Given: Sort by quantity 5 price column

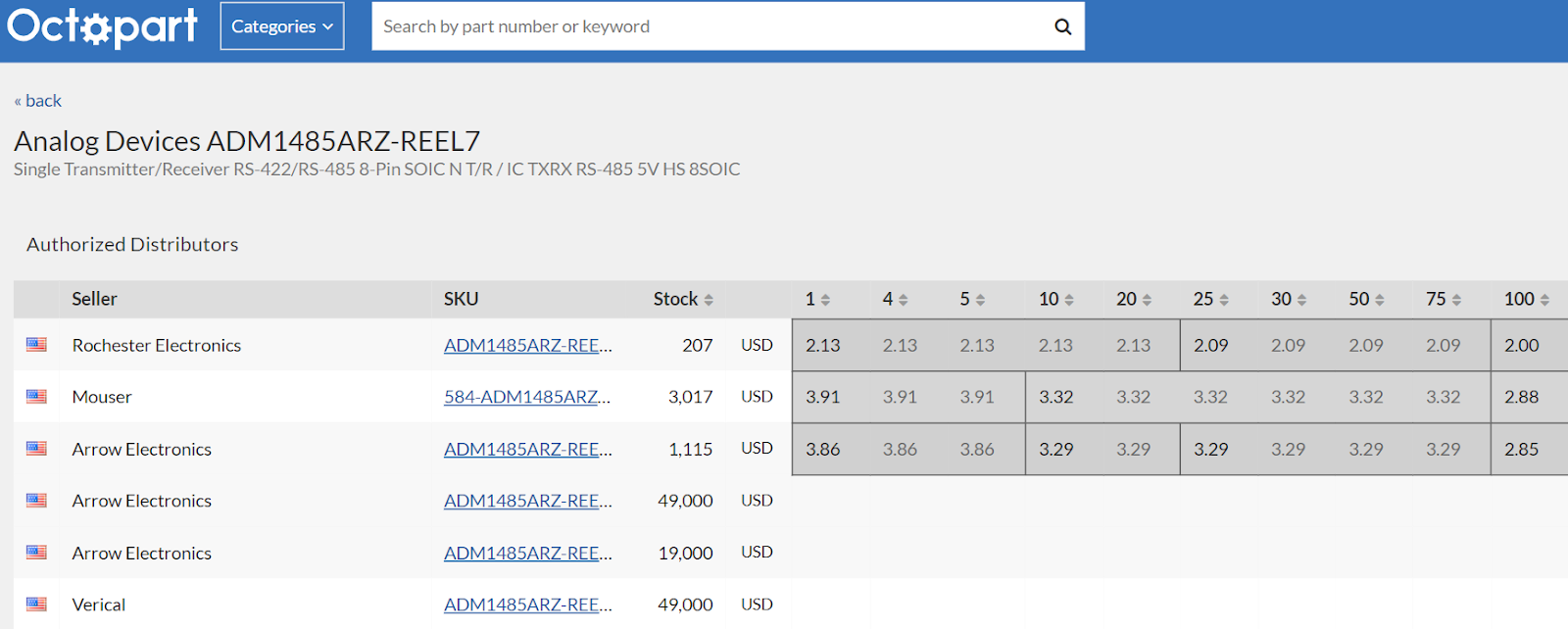Looking at the screenshot, I should click(972, 299).
